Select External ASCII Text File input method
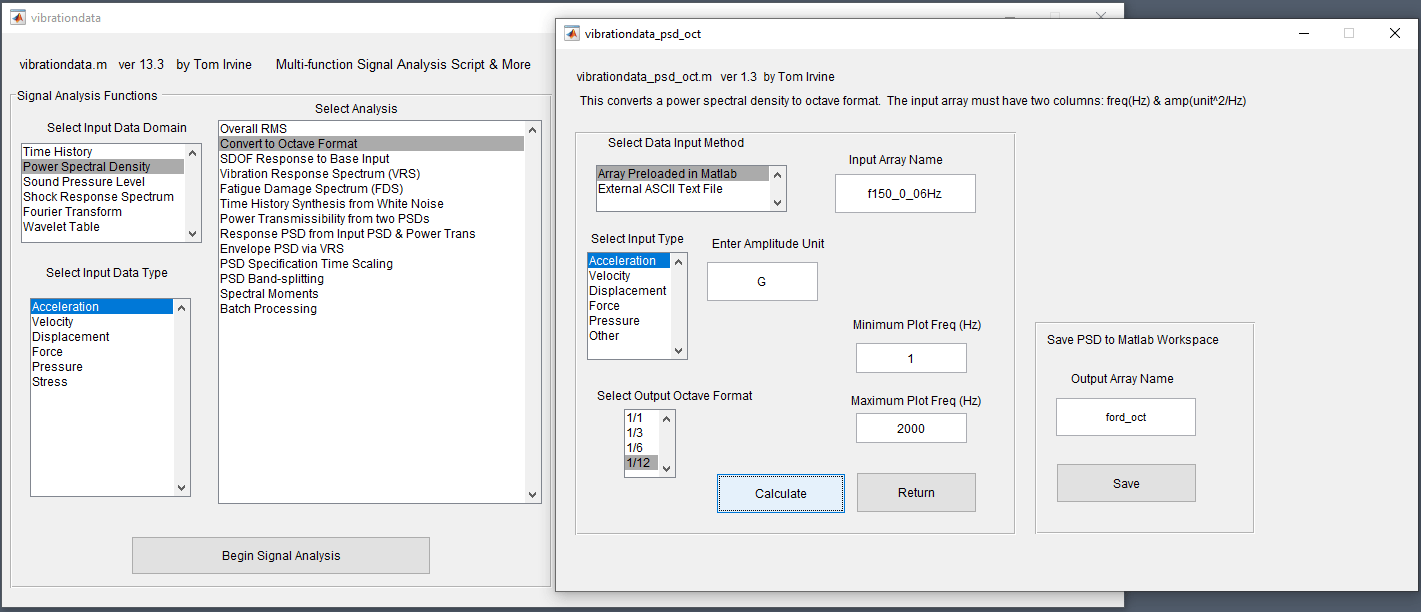The height and width of the screenshot is (612, 1421). pos(683,189)
